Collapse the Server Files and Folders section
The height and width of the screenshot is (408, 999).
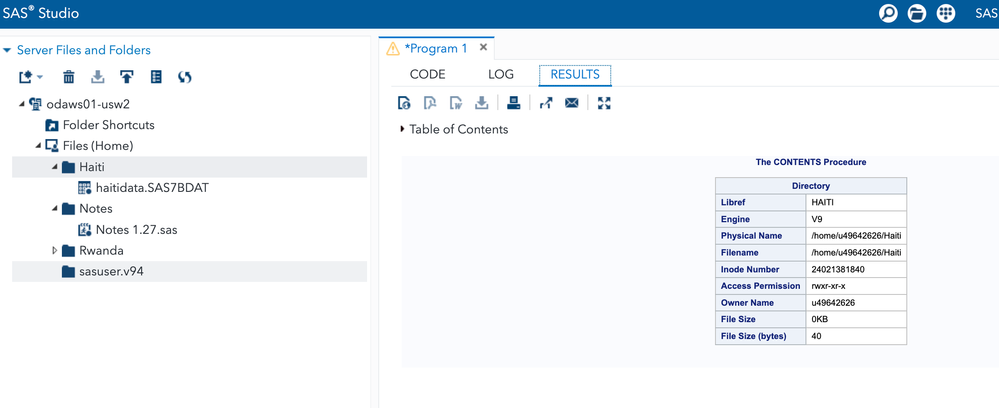point(7,50)
